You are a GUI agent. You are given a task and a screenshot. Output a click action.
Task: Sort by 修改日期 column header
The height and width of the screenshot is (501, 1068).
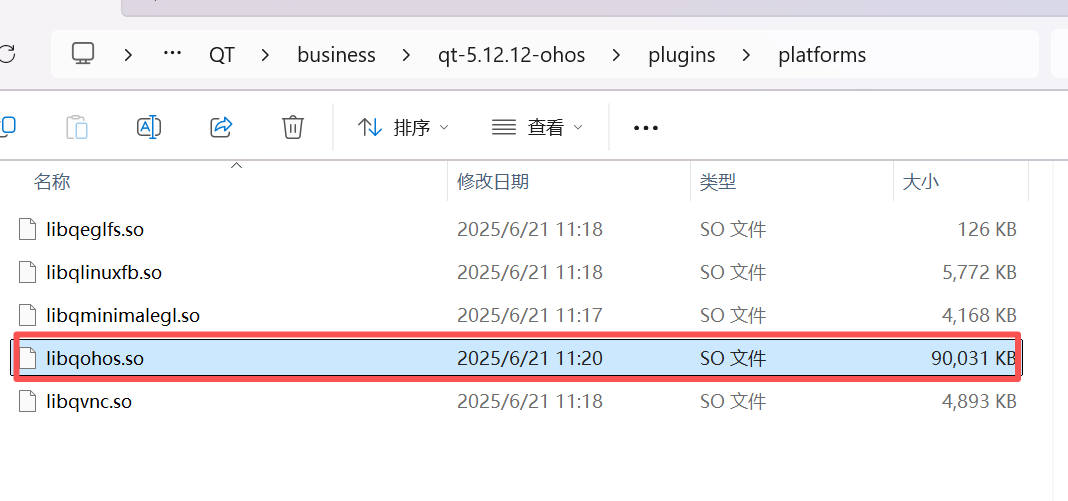[x=493, y=182]
